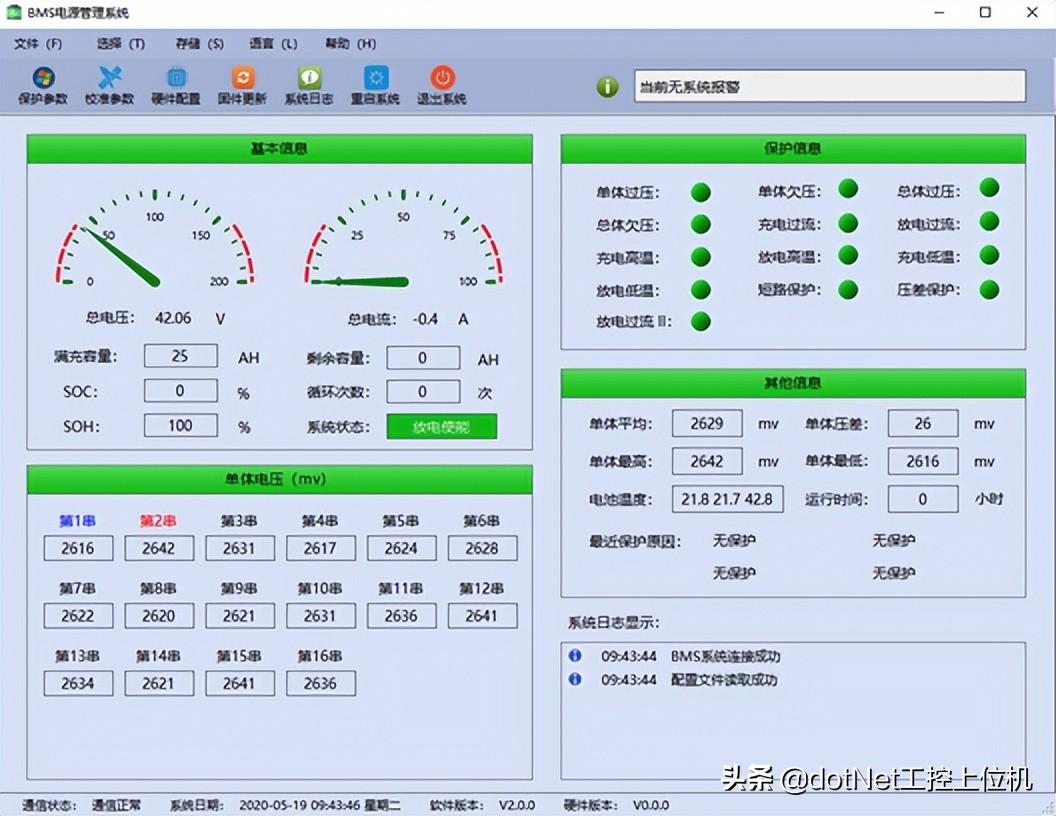Click the 总体过压 status indicator light
This screenshot has height=816, width=1056.
tap(989, 188)
